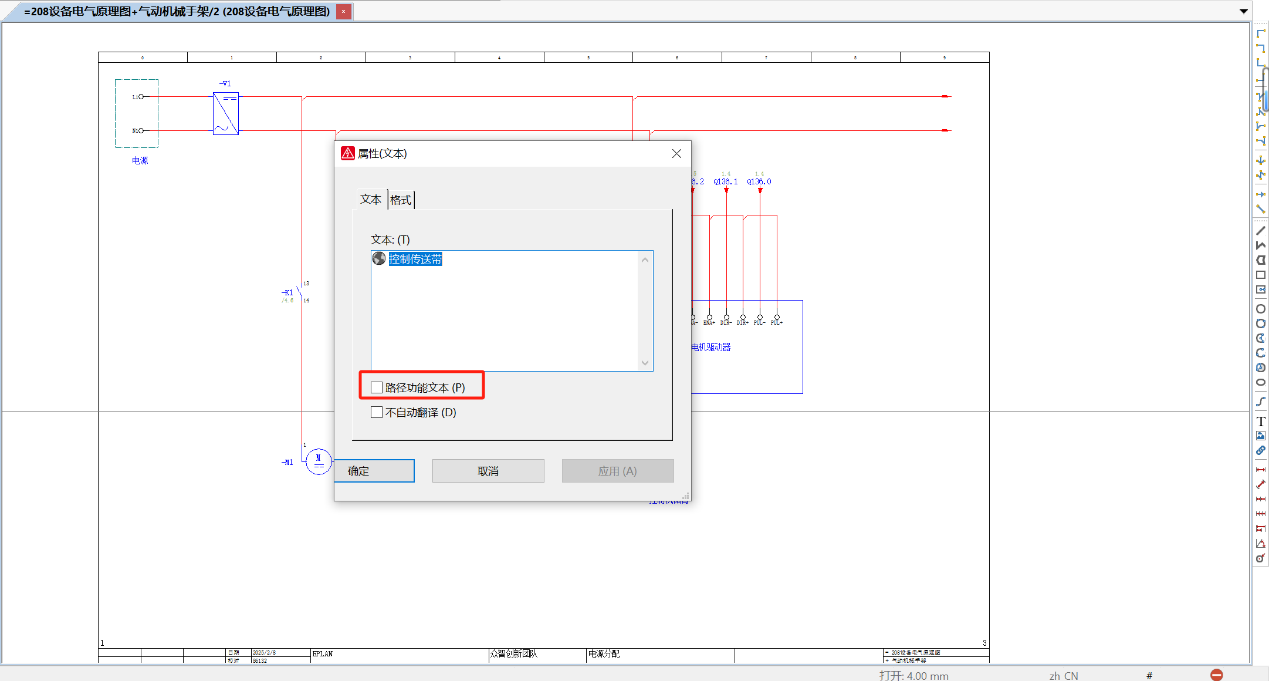Enable the 不自动翻译 (D) checkbox
This screenshot has height=681, width=1269.
(x=377, y=412)
